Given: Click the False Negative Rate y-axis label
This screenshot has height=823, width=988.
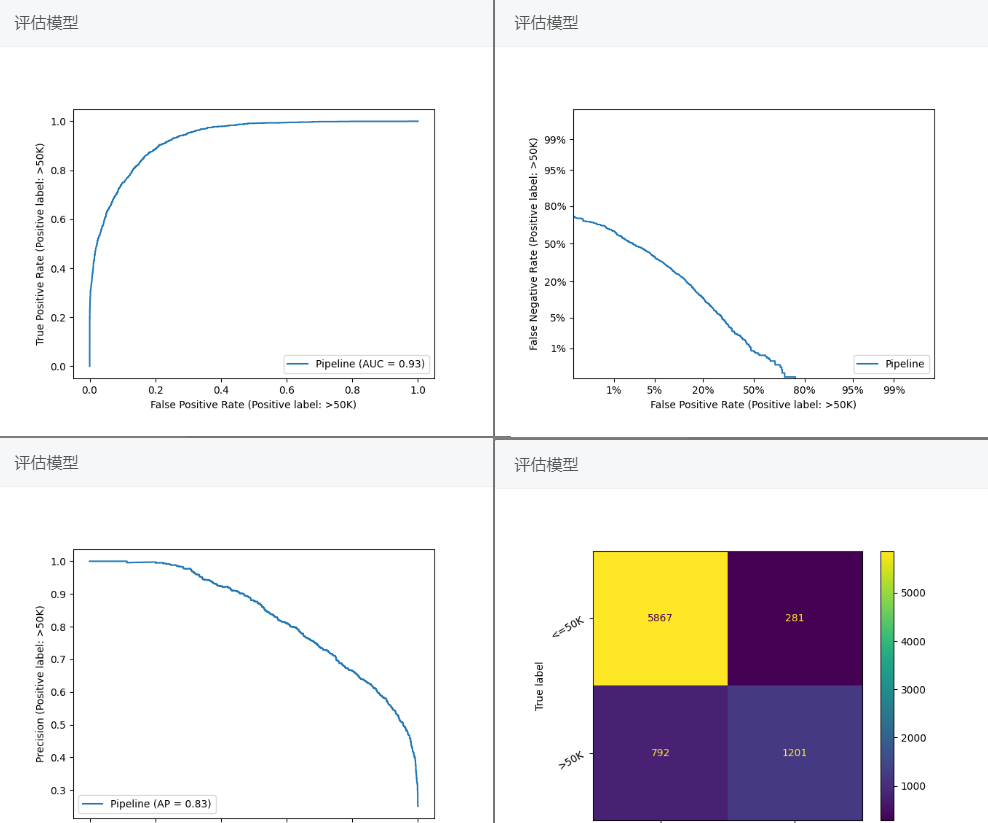Looking at the screenshot, I should point(534,244).
